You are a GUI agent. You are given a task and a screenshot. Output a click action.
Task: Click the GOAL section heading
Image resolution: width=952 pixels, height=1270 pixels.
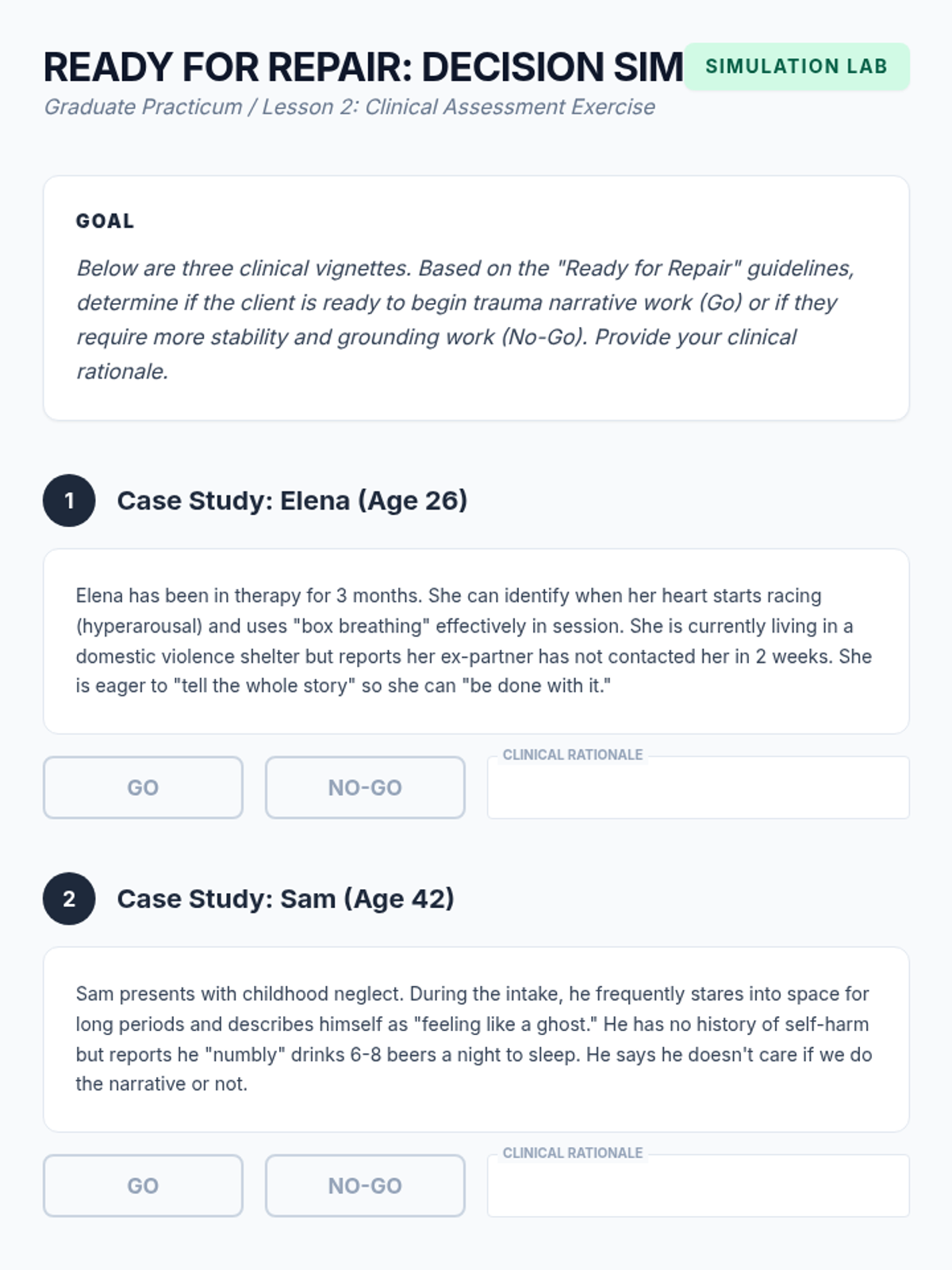pos(105,221)
